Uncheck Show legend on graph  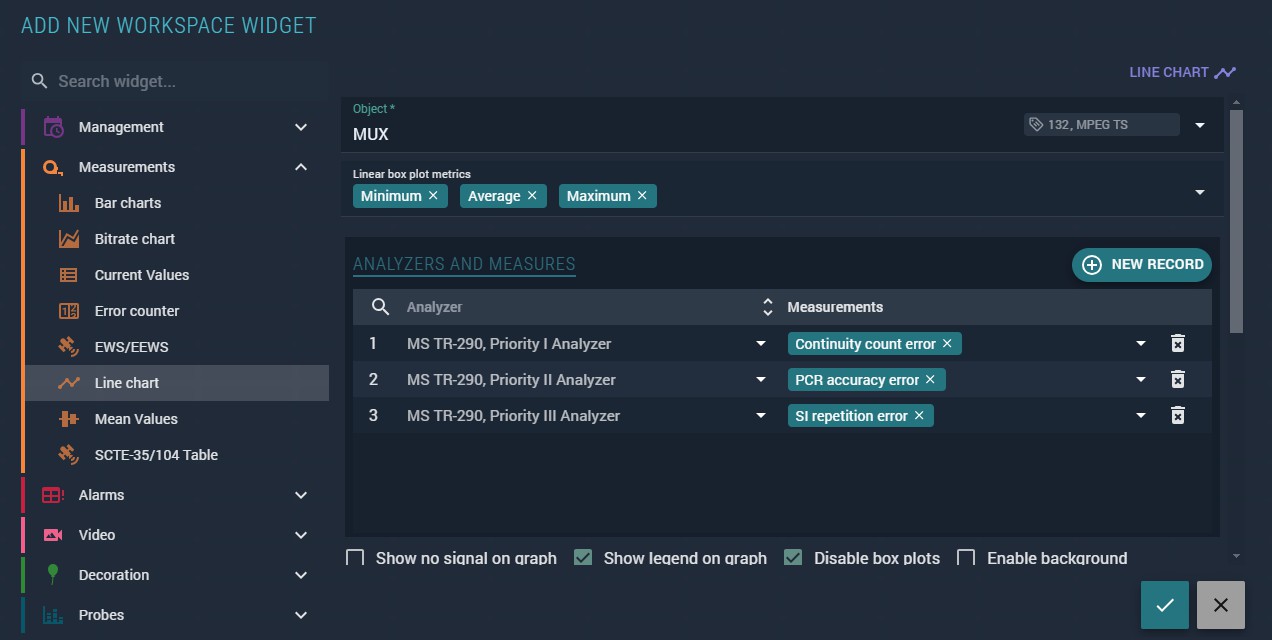pos(583,558)
